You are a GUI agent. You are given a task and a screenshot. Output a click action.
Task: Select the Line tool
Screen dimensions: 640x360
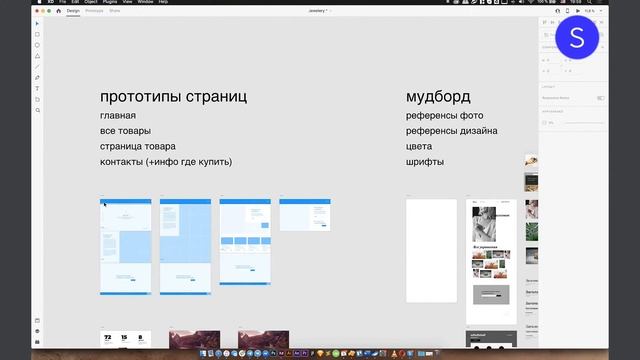click(37, 67)
